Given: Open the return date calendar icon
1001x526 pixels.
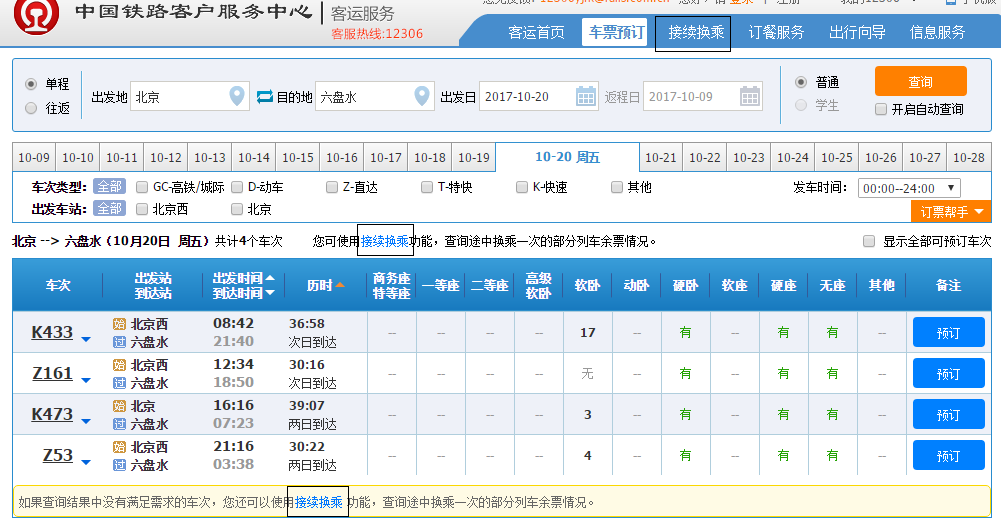Looking at the screenshot, I should (x=750, y=97).
